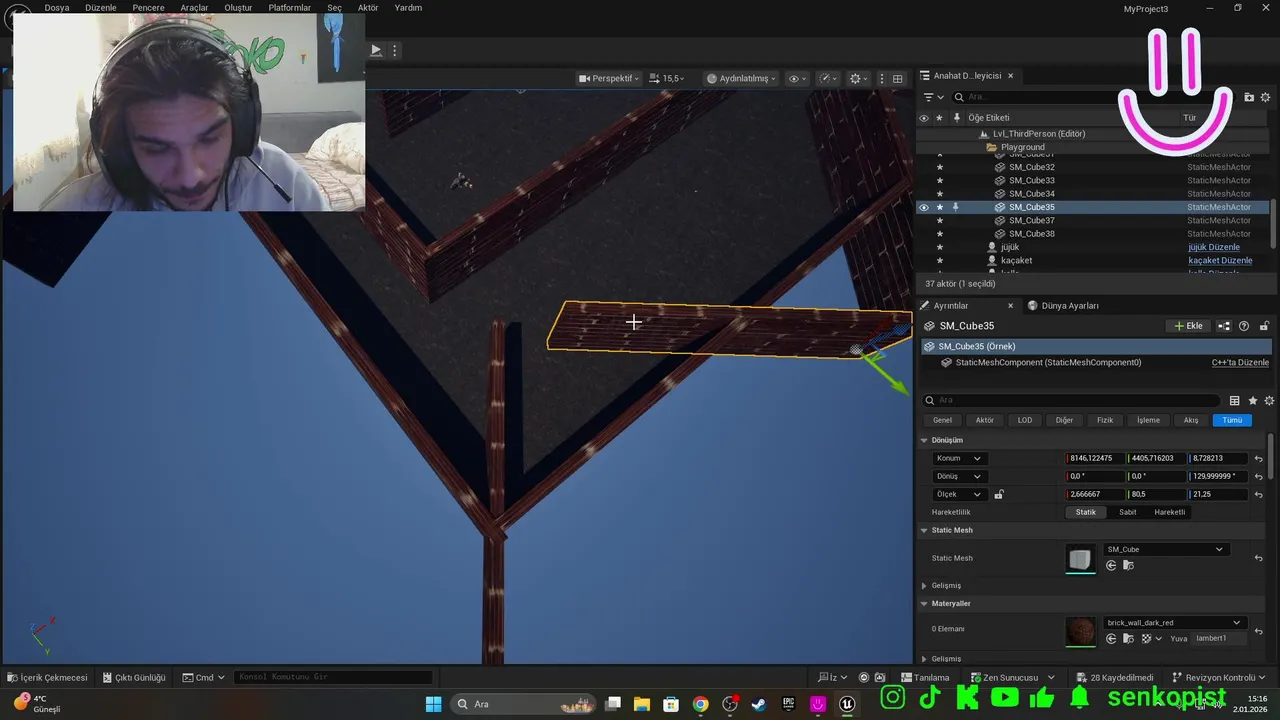Click the play level button in toolbar
Viewport: 1280px width, 720px height.
click(x=376, y=50)
